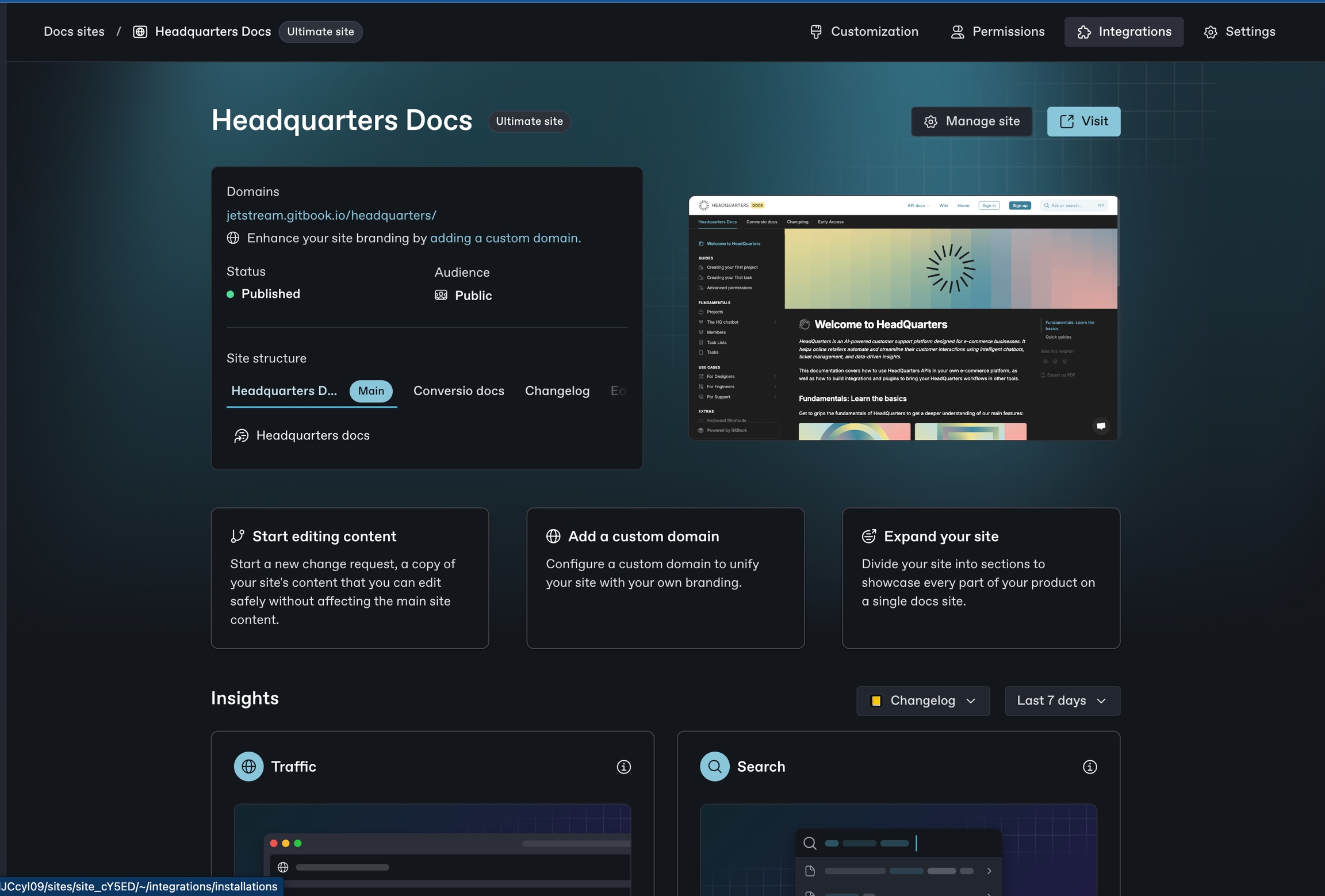Click the site preview thumbnail
Viewport: 1325px width, 896px height.
pos(903,317)
